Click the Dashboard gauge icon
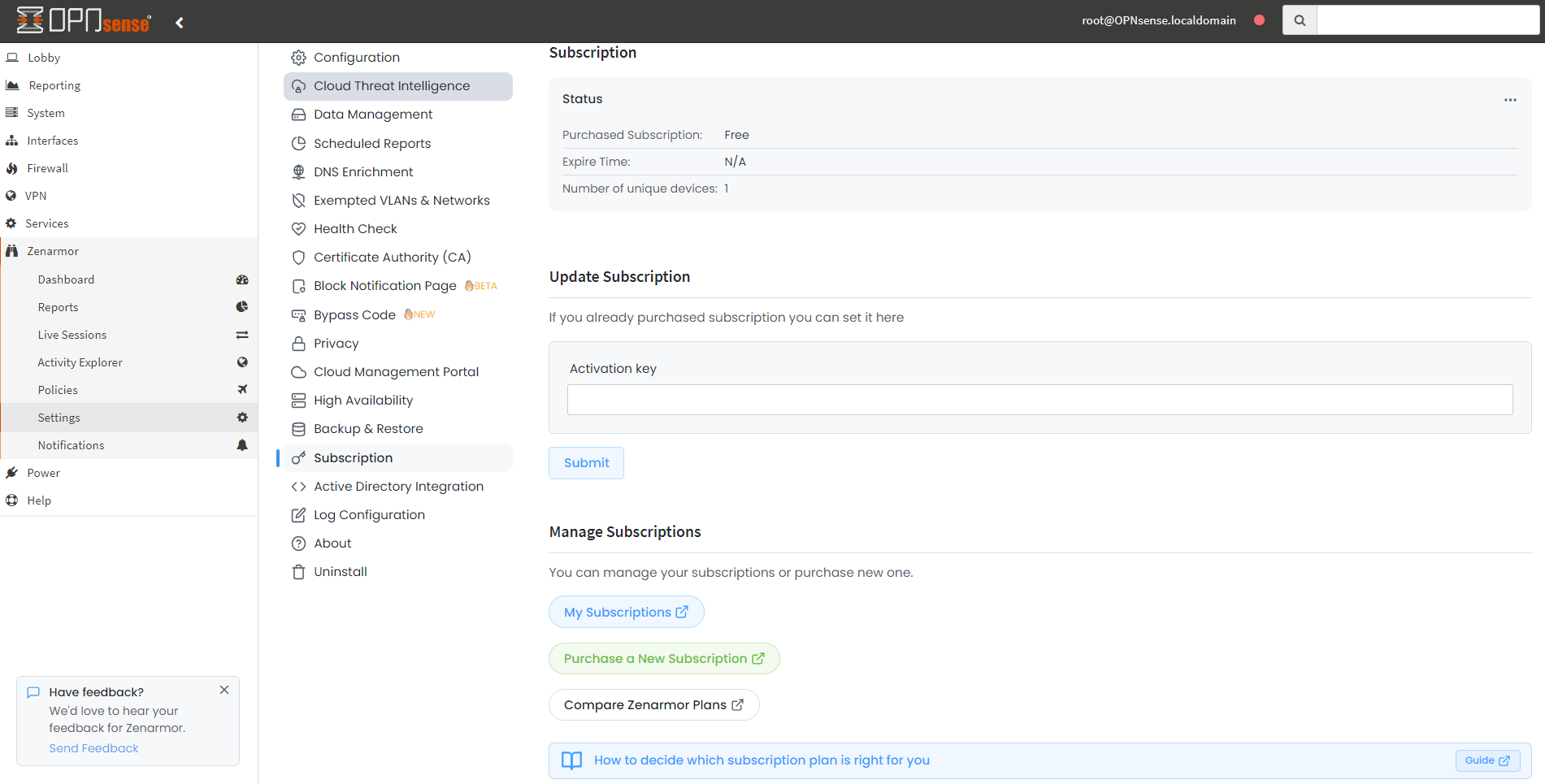Viewport: 1545px width, 784px height. pos(242,279)
